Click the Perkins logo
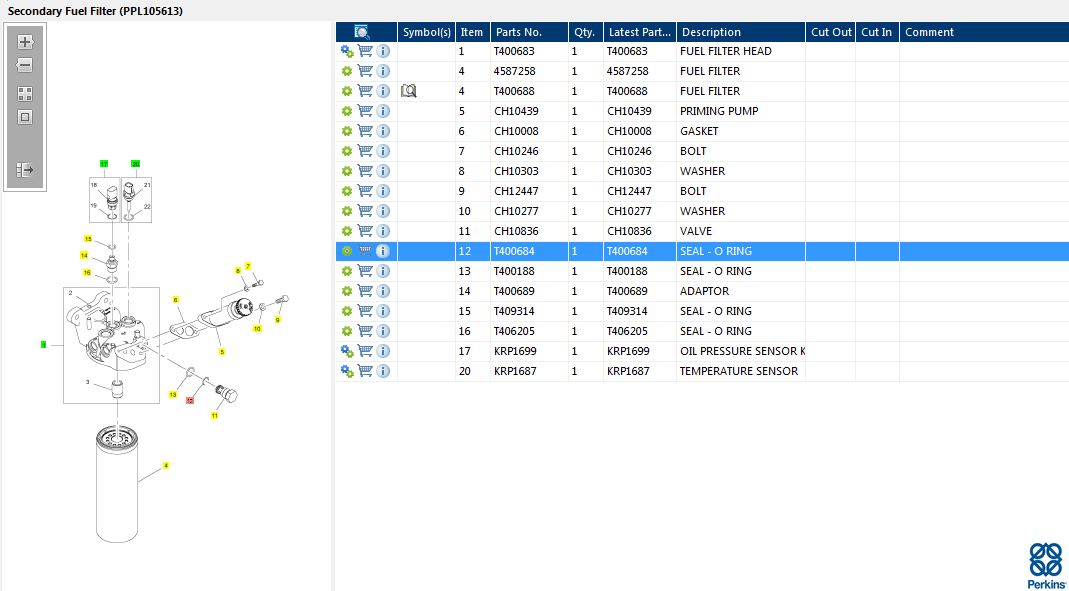Image resolution: width=1069 pixels, height=591 pixels. 1046,566
